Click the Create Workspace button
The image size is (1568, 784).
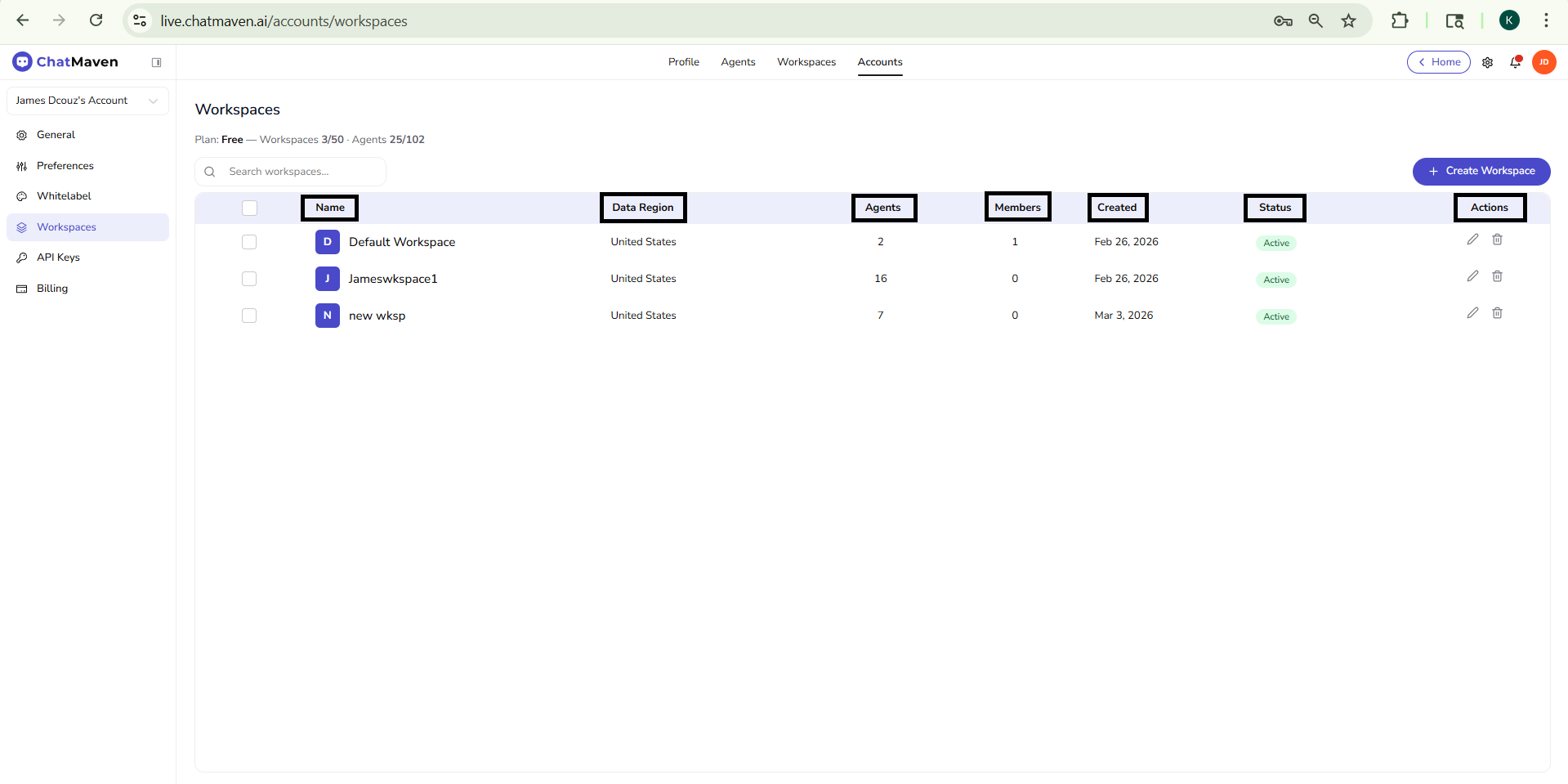point(1481,172)
